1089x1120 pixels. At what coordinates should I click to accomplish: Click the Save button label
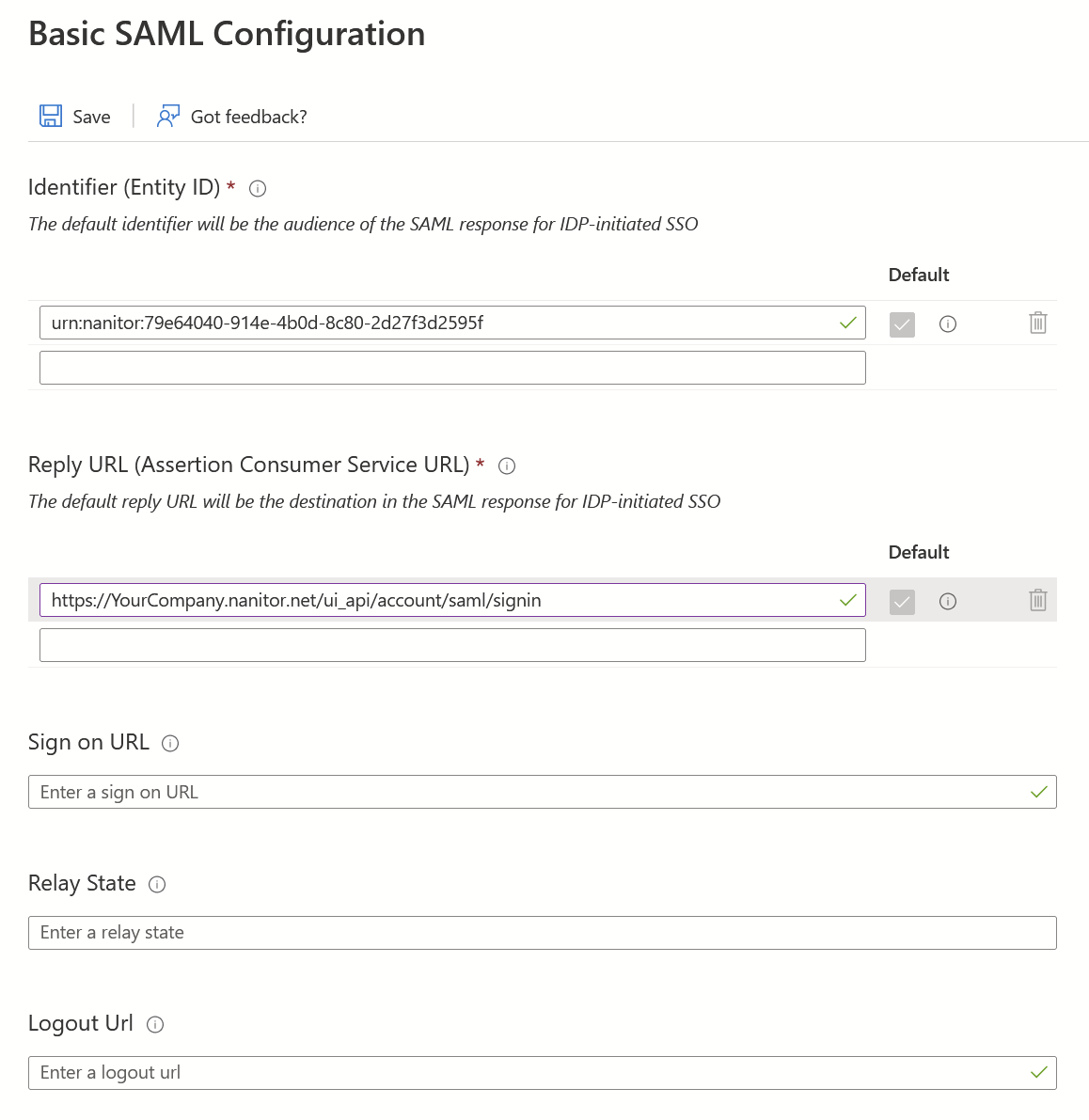[x=91, y=117]
